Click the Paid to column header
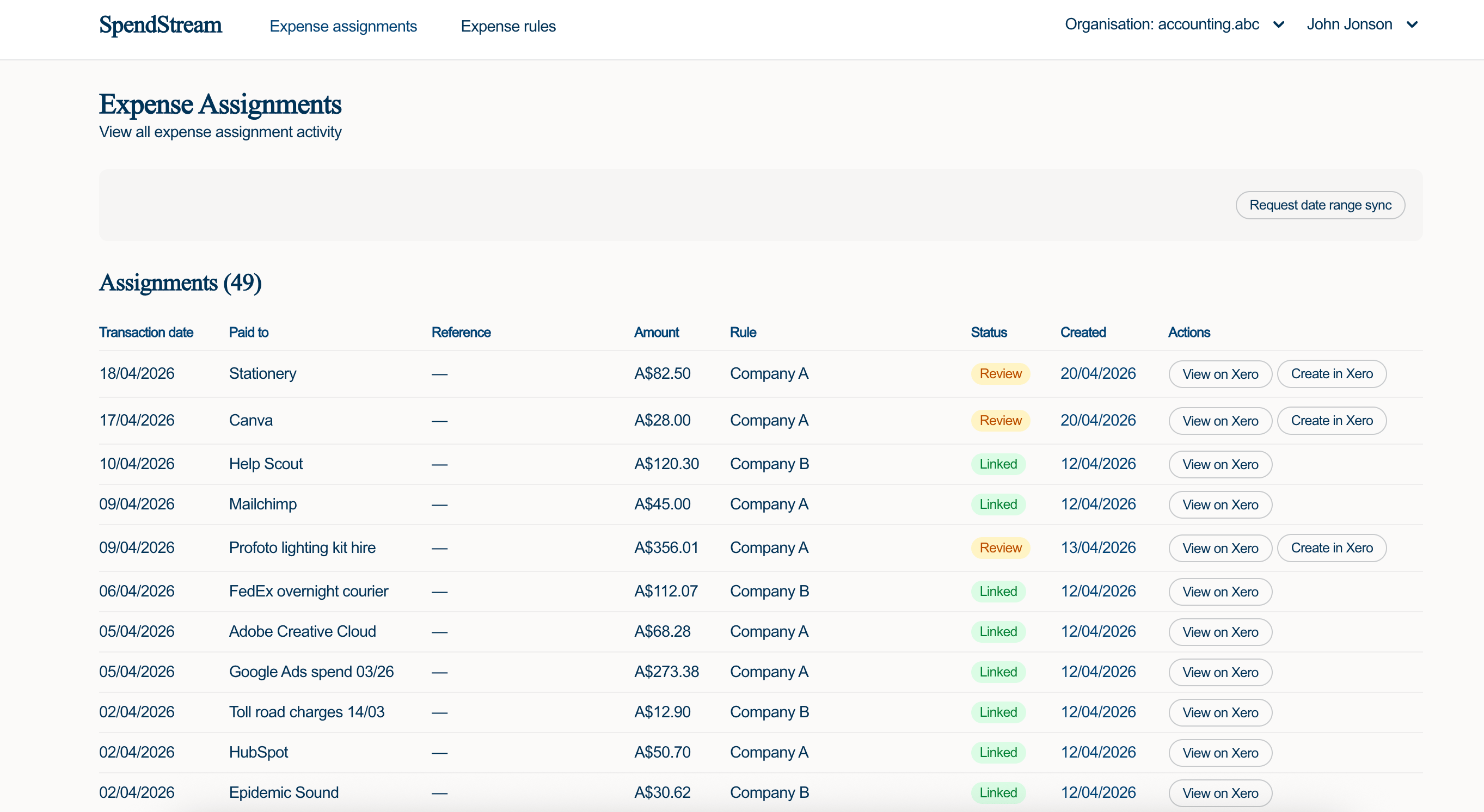The height and width of the screenshot is (812, 1484). point(249,333)
